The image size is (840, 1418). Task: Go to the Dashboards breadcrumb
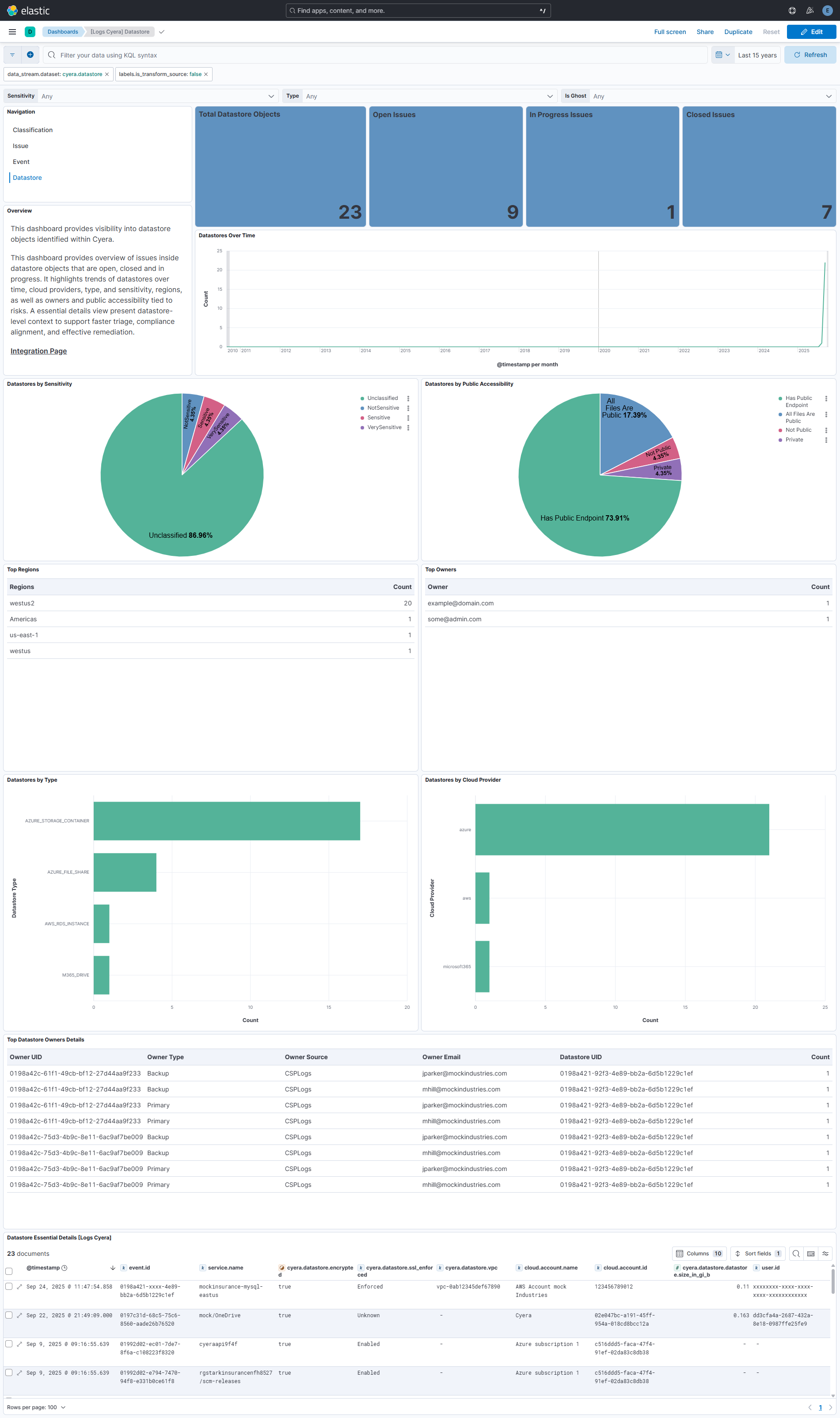coord(62,32)
